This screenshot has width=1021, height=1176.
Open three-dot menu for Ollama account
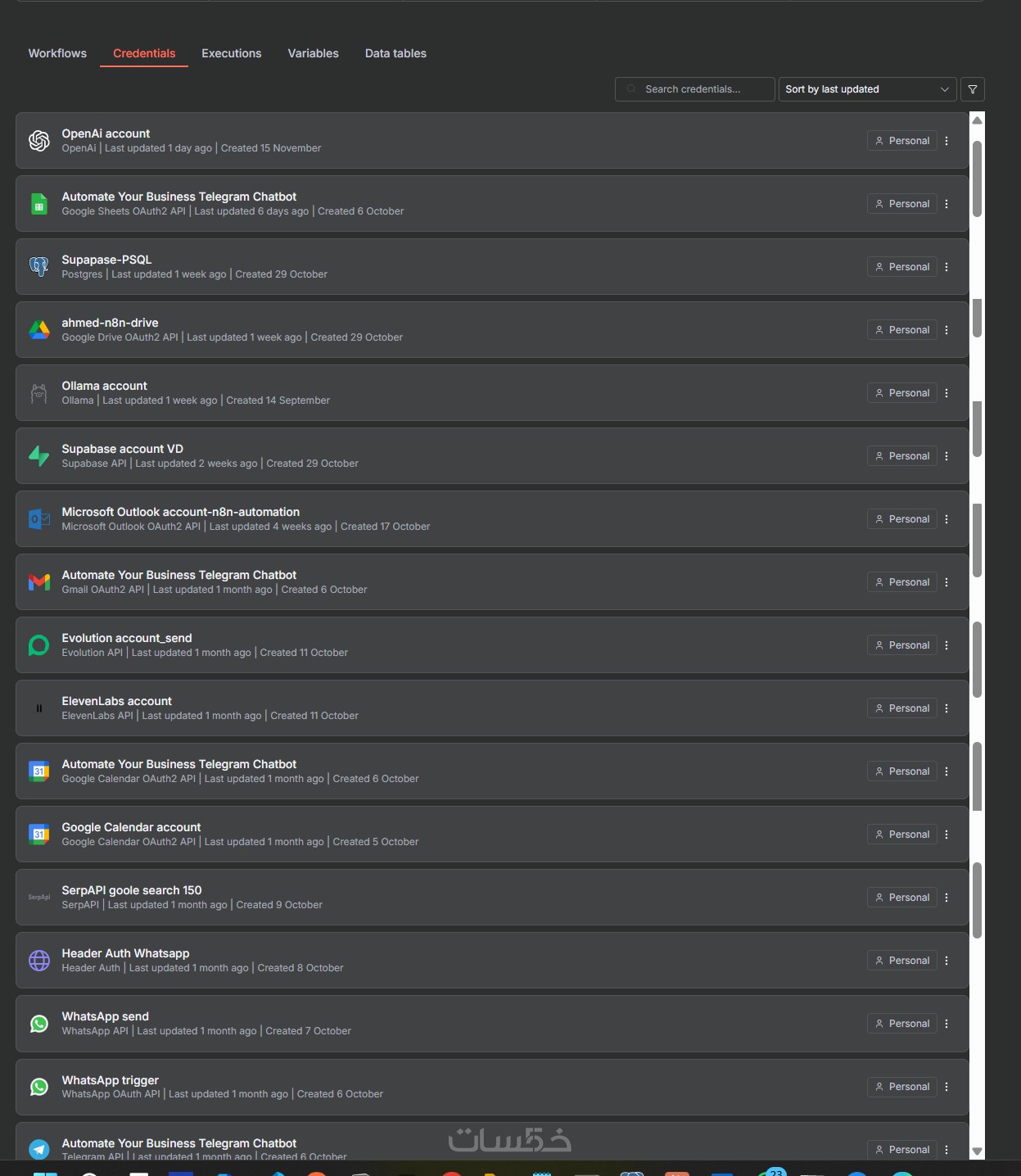(x=946, y=393)
